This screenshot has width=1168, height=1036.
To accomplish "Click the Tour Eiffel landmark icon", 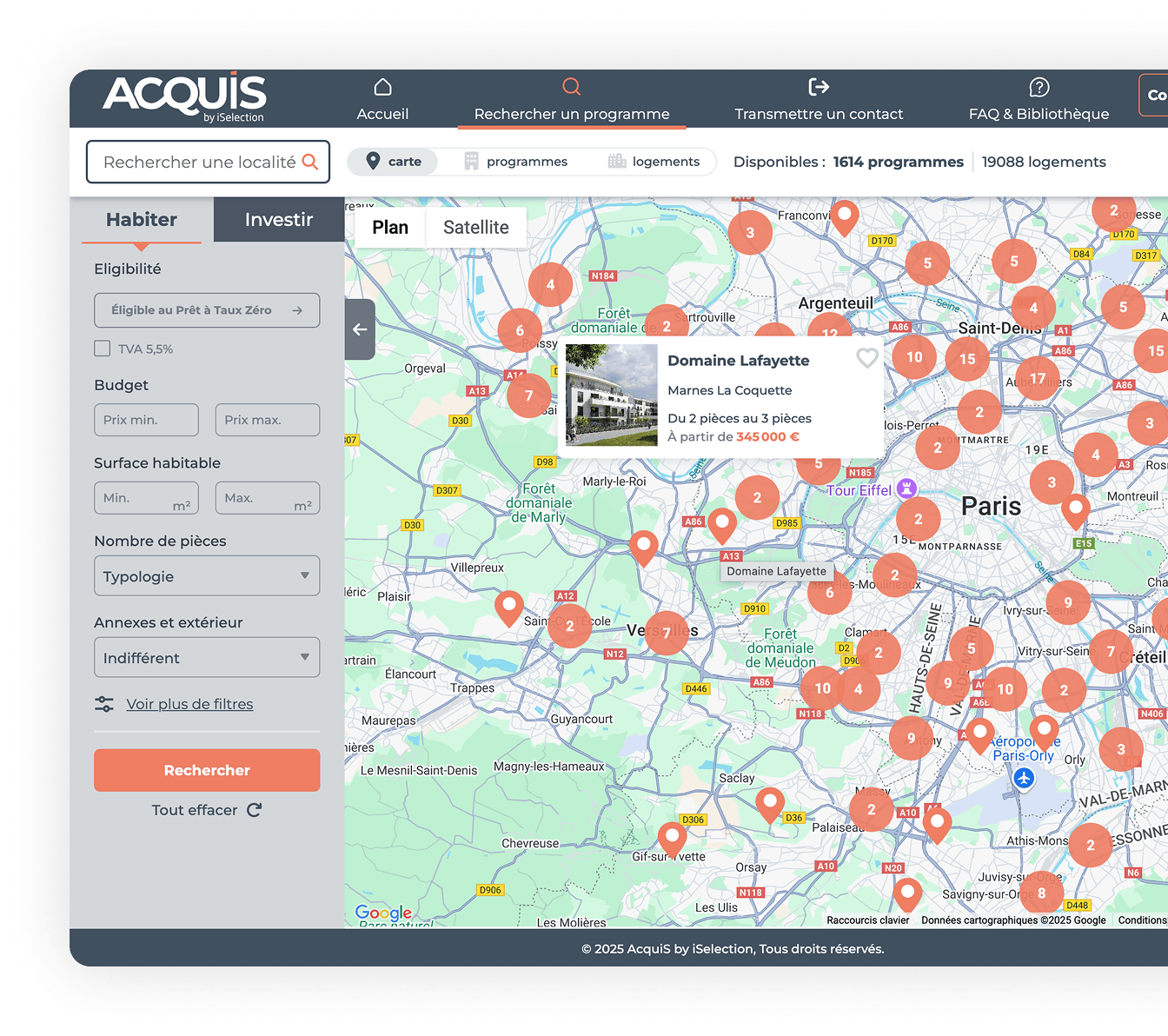I will pos(906,488).
